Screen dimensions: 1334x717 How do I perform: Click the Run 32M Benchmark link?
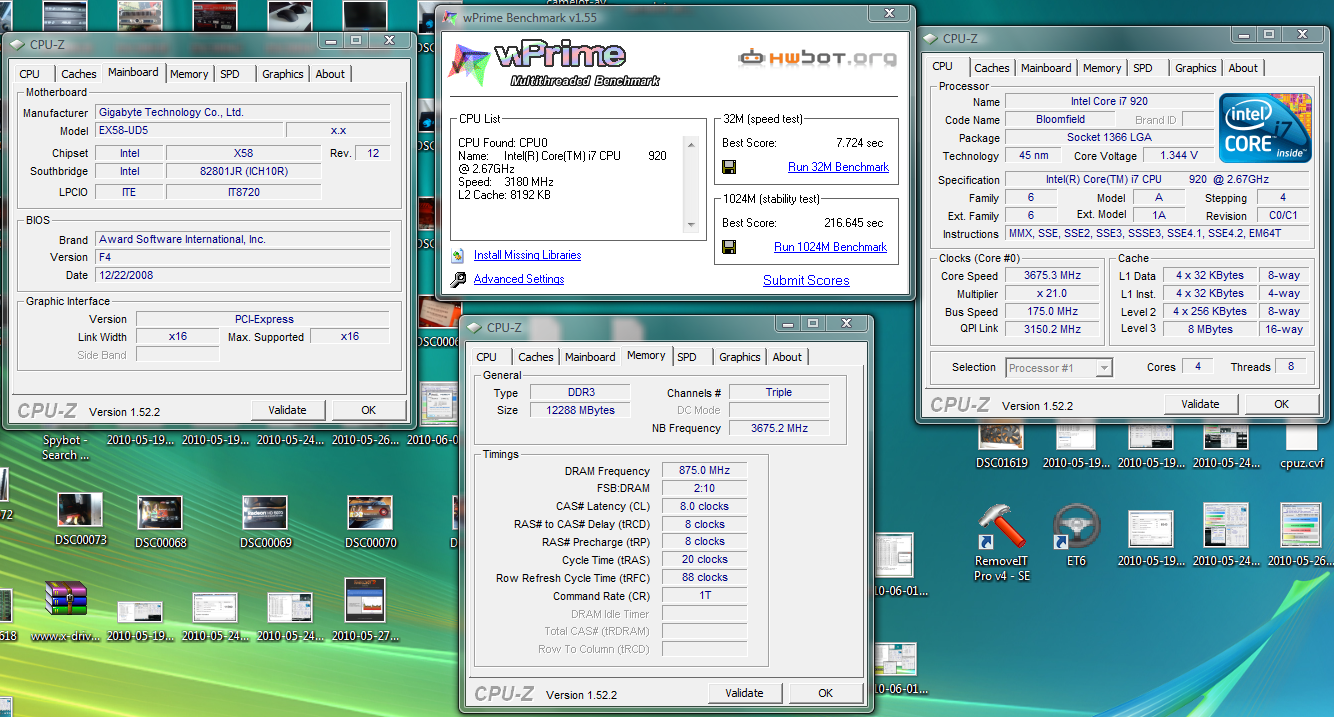(838, 167)
